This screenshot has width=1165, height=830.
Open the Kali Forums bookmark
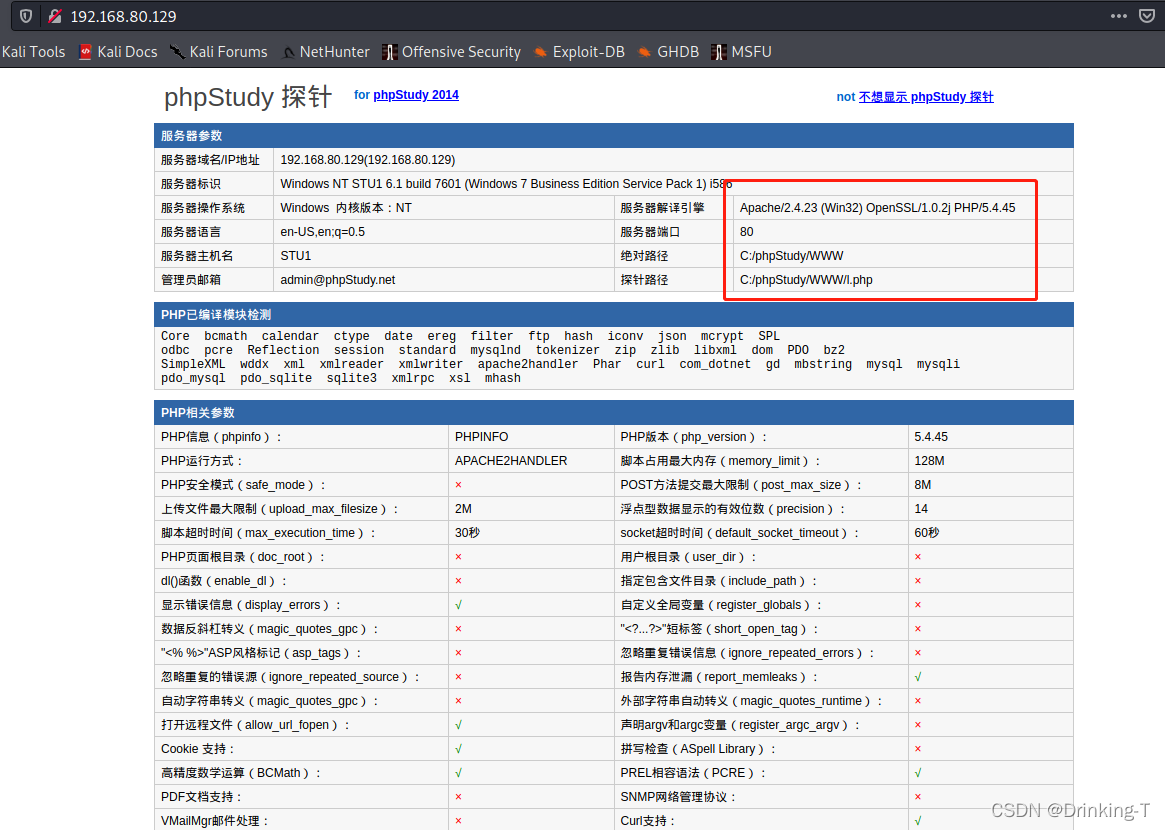click(218, 51)
